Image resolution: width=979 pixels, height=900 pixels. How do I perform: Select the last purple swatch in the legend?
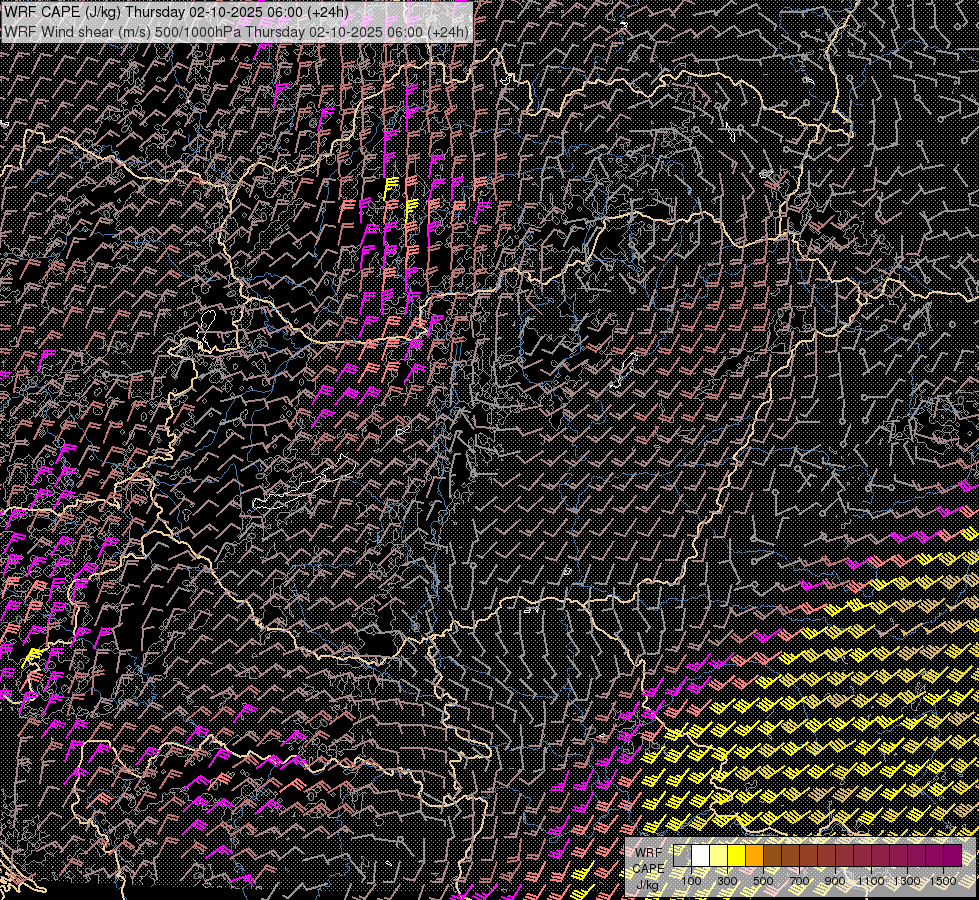coord(952,855)
